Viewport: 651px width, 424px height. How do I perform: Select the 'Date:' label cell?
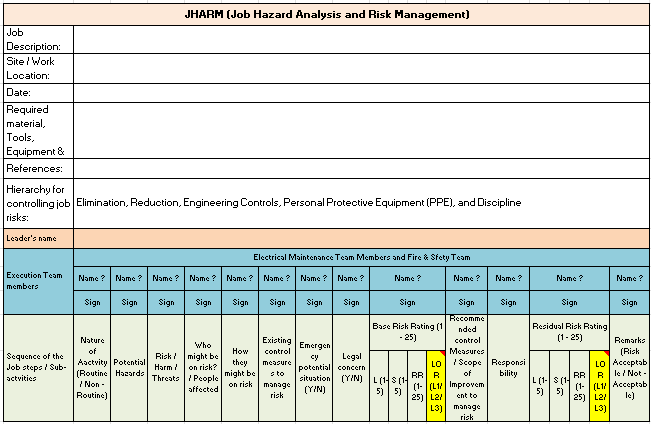tap(39, 93)
